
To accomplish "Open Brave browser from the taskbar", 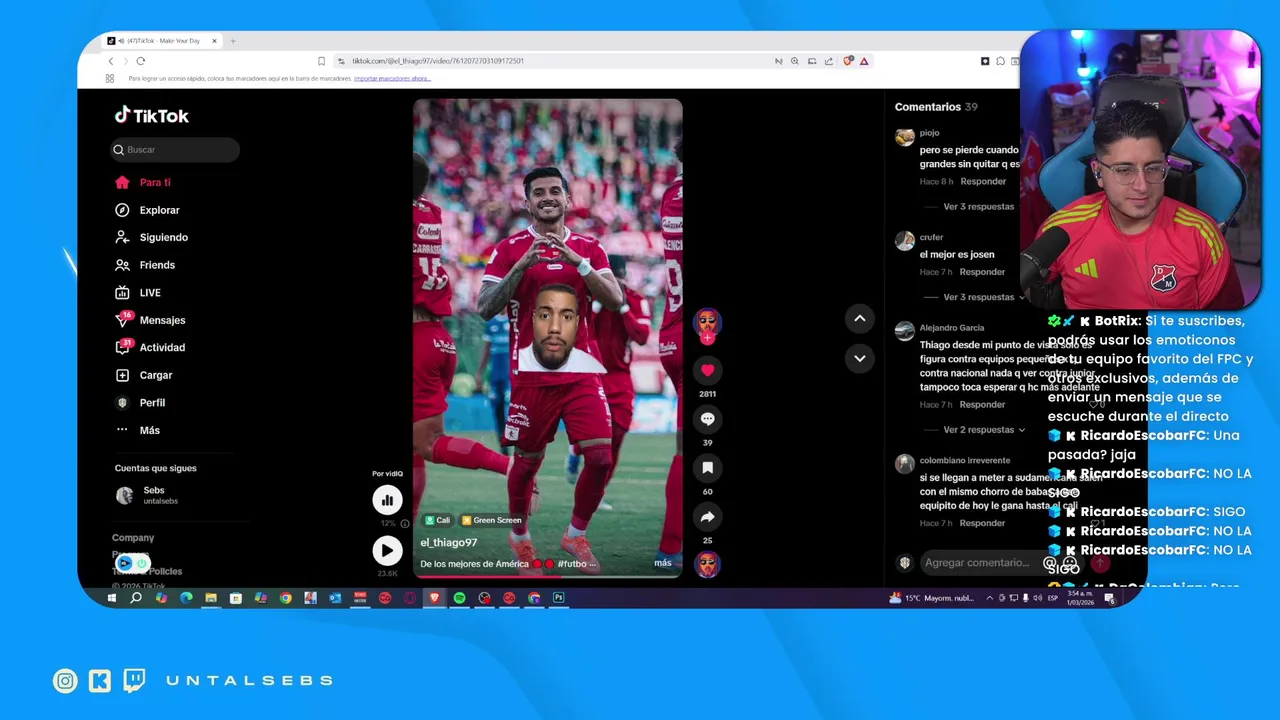I will tap(434, 598).
